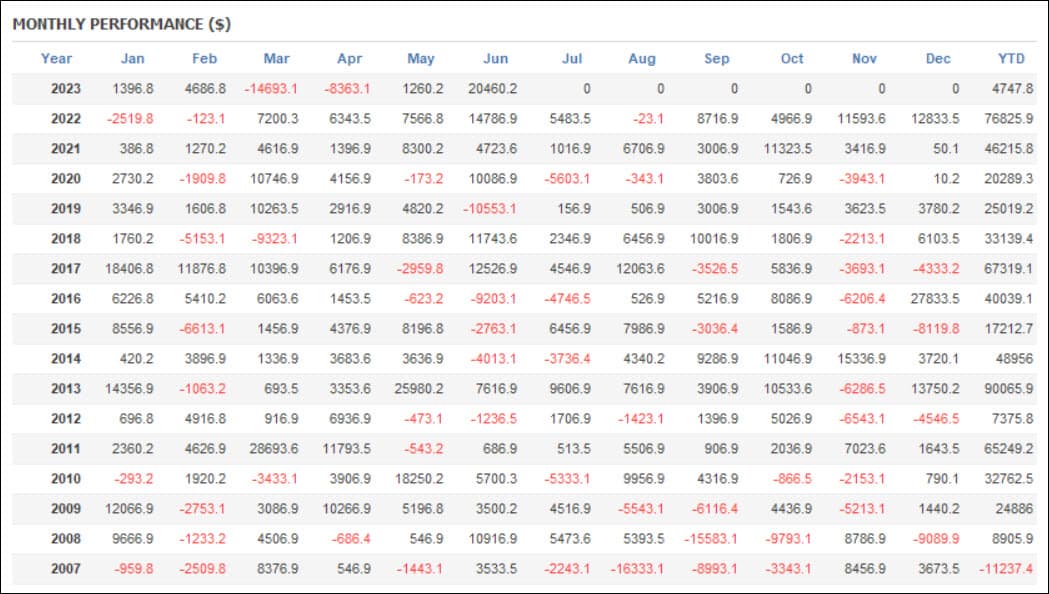
Task: Select the Jan column header
Action: pos(132,59)
